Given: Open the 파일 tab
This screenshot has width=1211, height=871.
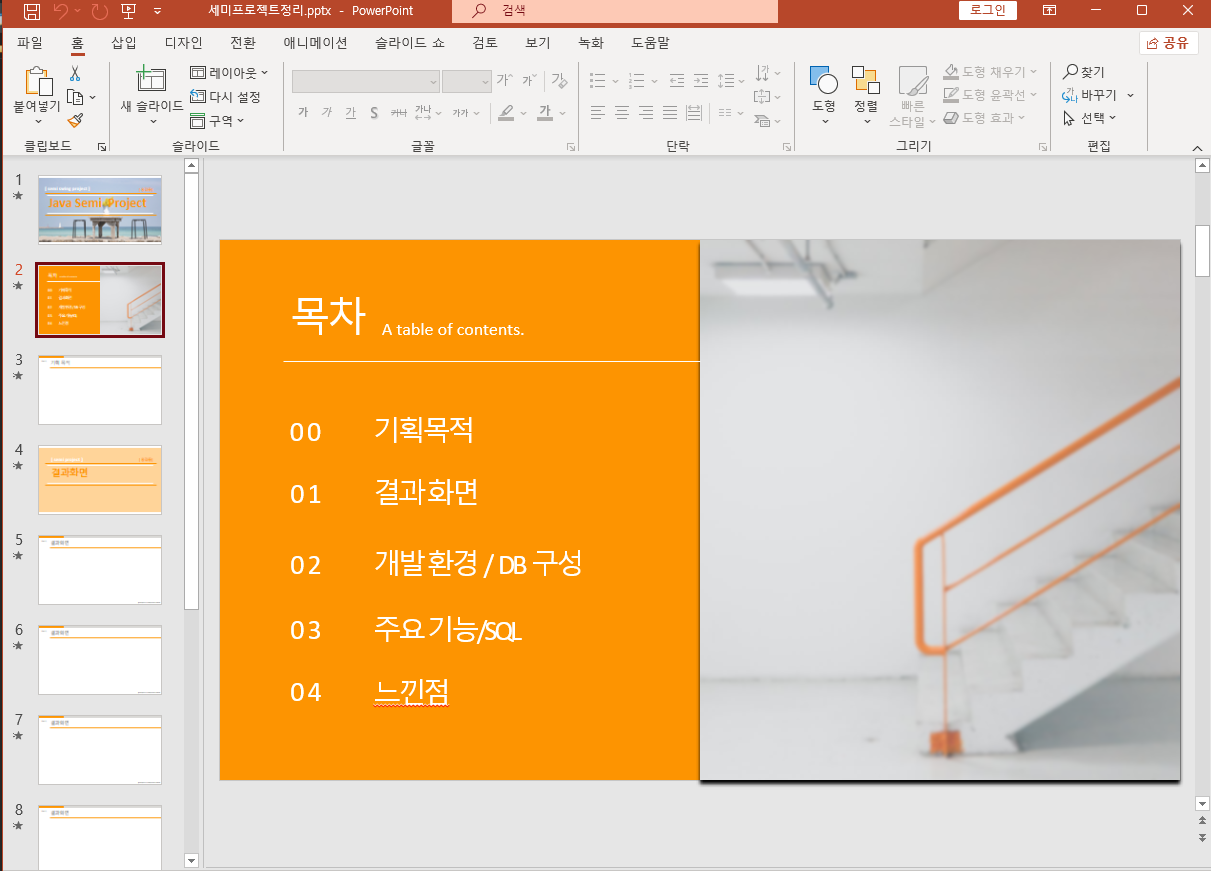Looking at the screenshot, I should coord(31,43).
